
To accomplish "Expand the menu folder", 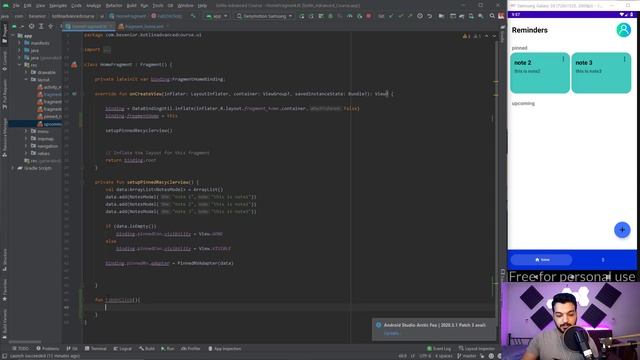I will (x=26, y=131).
